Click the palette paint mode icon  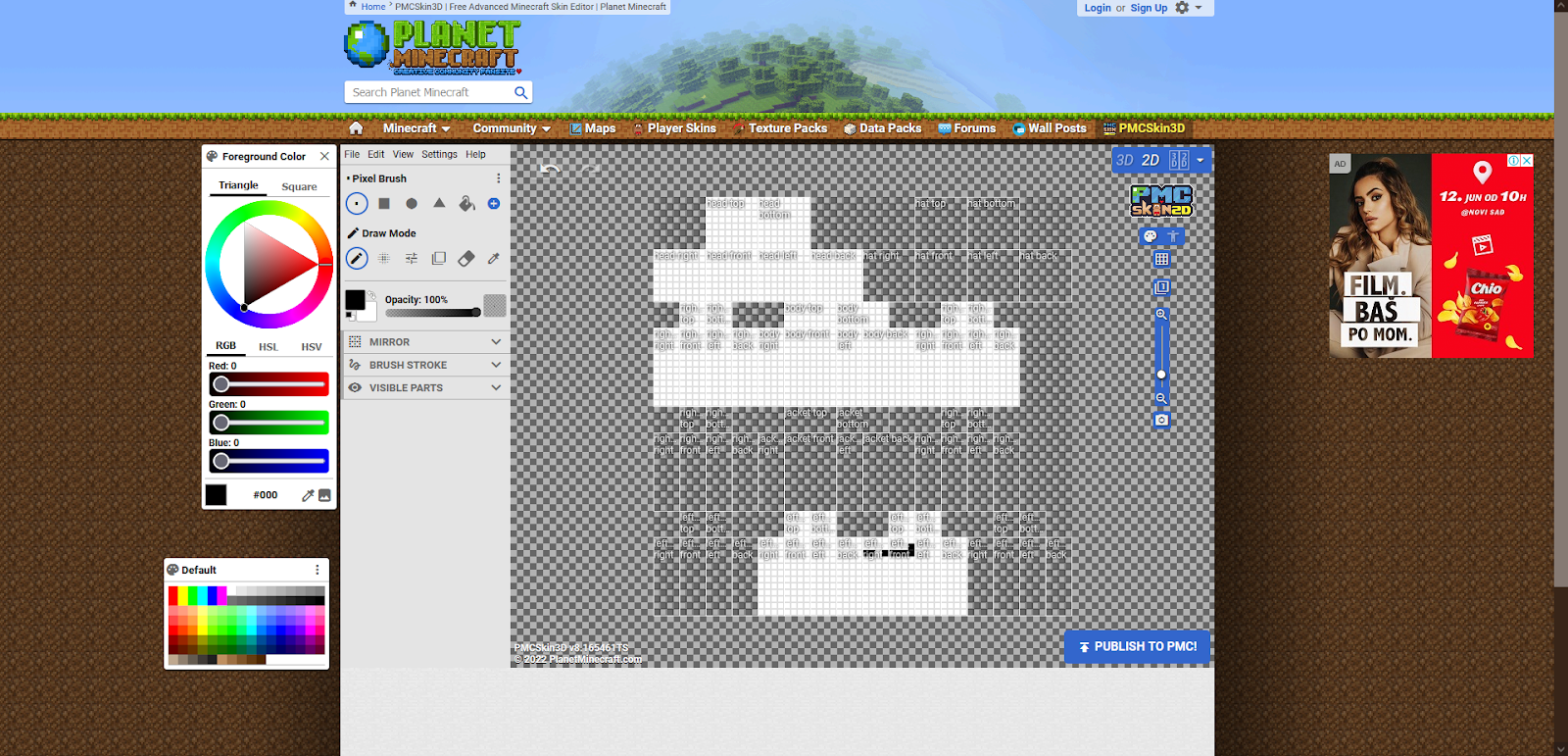1151,236
